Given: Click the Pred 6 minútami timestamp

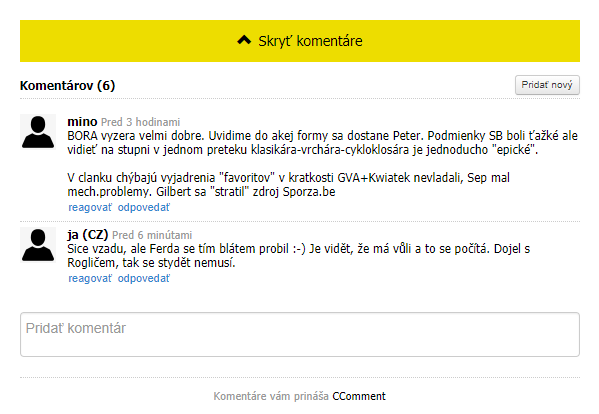Looking at the screenshot, I should [x=152, y=235].
